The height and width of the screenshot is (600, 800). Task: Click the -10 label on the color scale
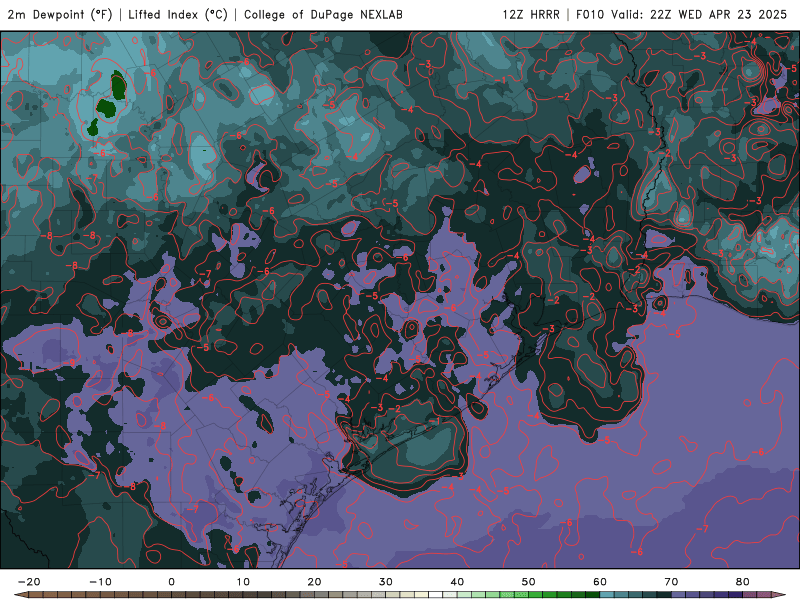100,582
